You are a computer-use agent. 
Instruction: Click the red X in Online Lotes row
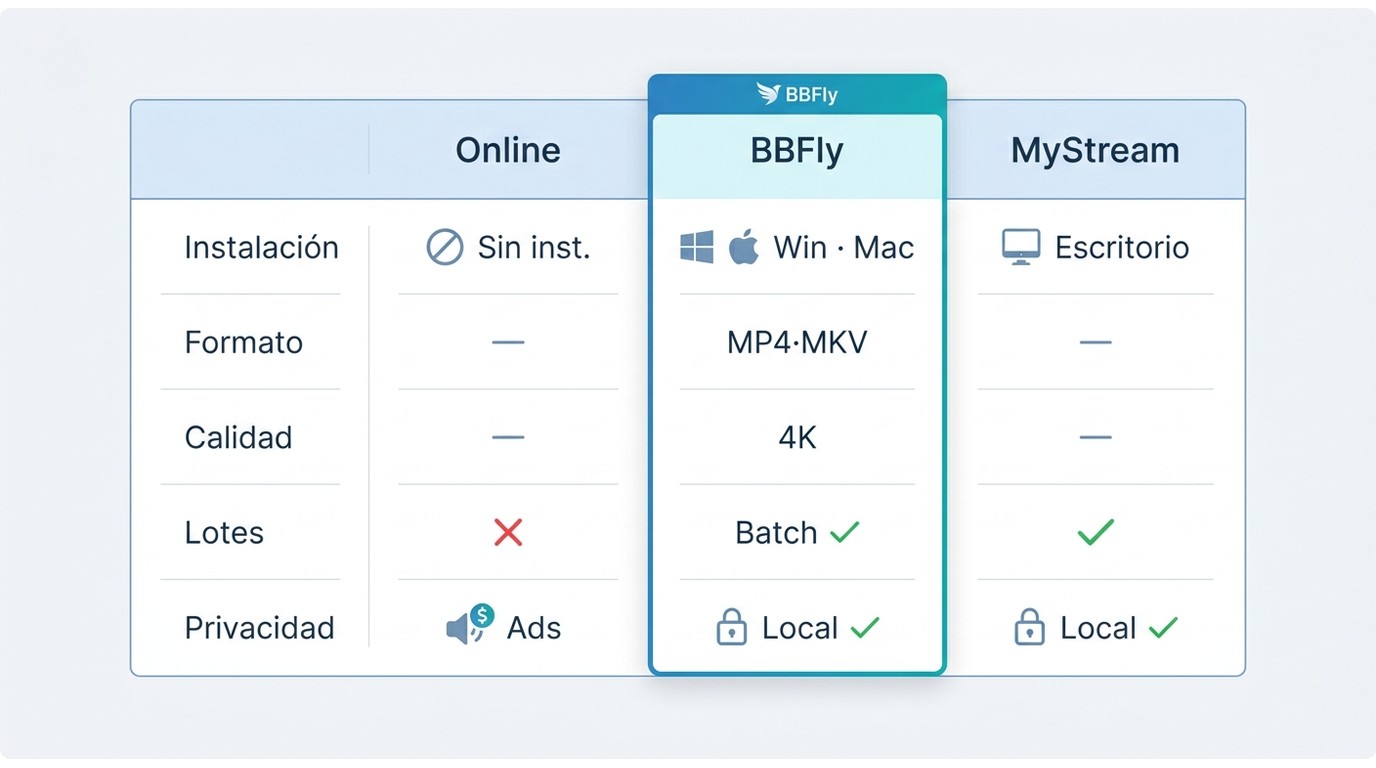pyautogui.click(x=508, y=532)
